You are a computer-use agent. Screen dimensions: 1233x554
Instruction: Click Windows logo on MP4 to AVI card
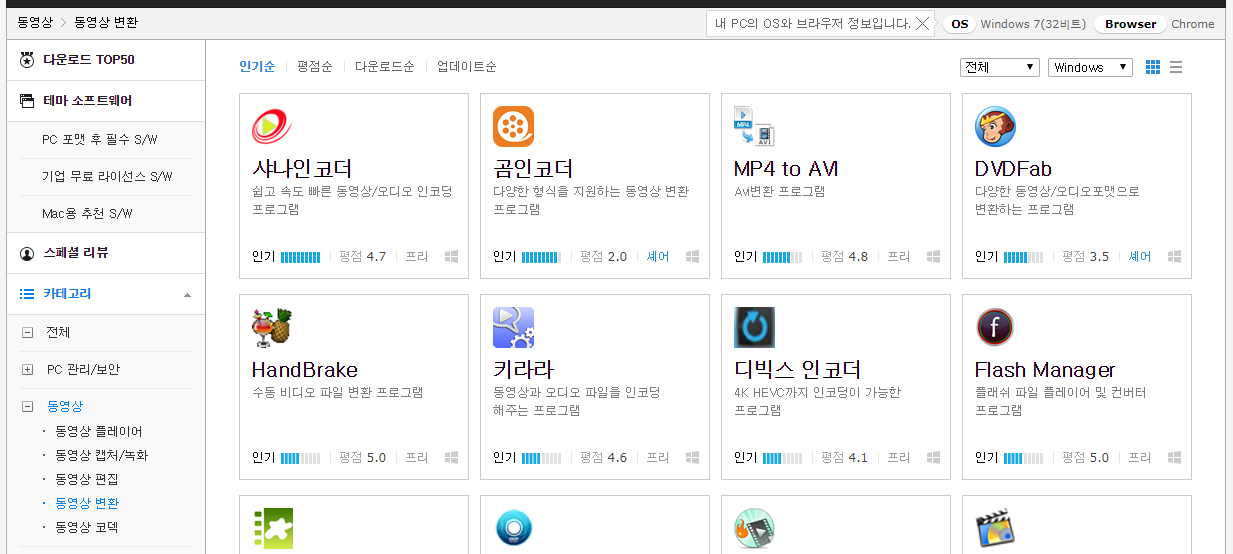click(934, 257)
